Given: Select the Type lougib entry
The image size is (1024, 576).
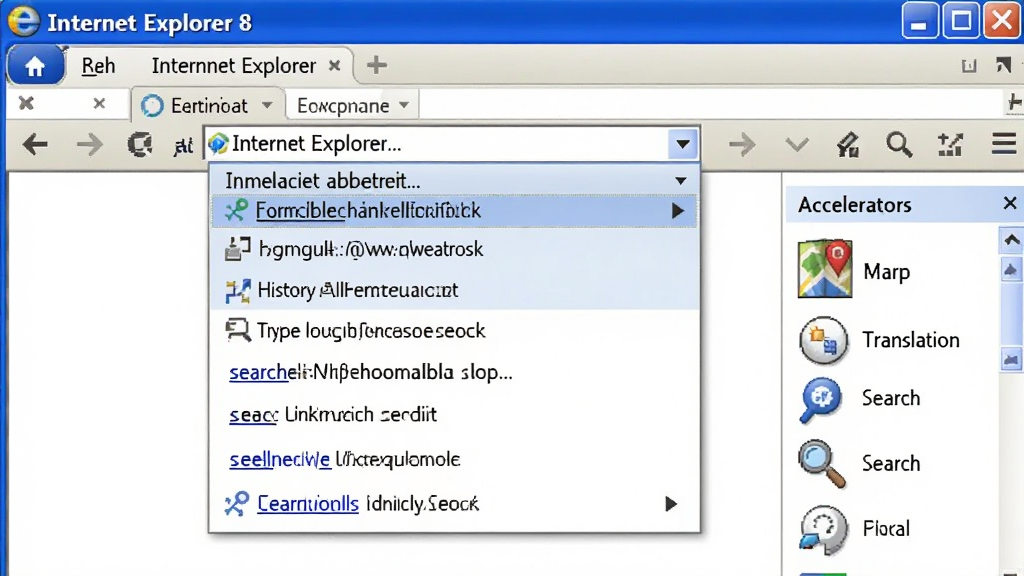Looking at the screenshot, I should [x=455, y=330].
